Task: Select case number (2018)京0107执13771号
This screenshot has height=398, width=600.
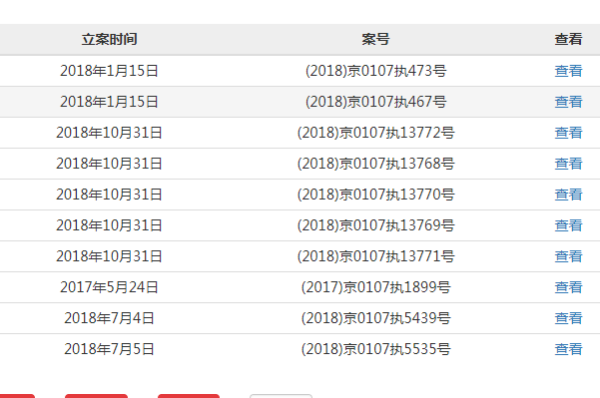Action: 375,256
